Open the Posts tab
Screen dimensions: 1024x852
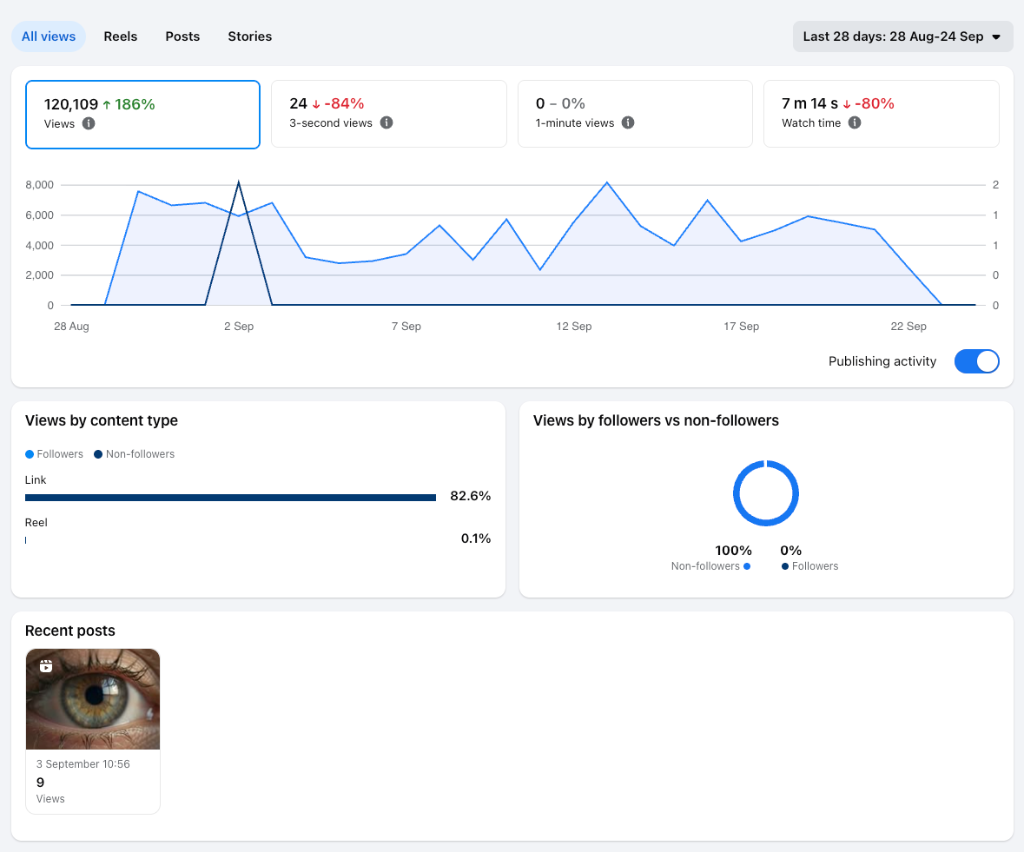pos(182,37)
